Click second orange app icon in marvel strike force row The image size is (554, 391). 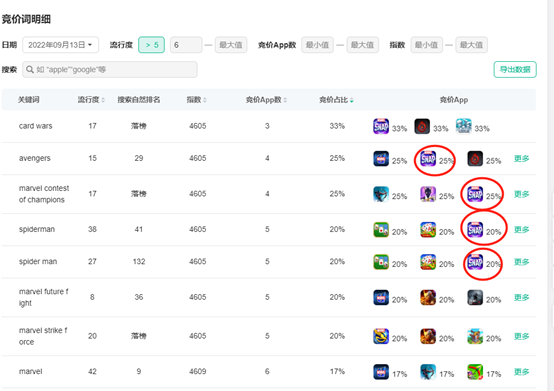(428, 336)
